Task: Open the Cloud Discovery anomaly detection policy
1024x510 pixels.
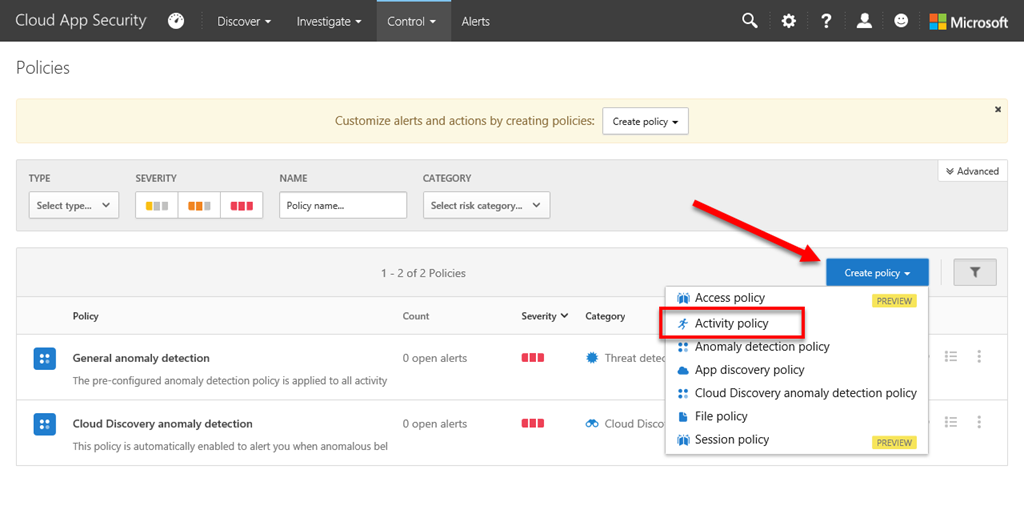Action: pyautogui.click(x=163, y=424)
